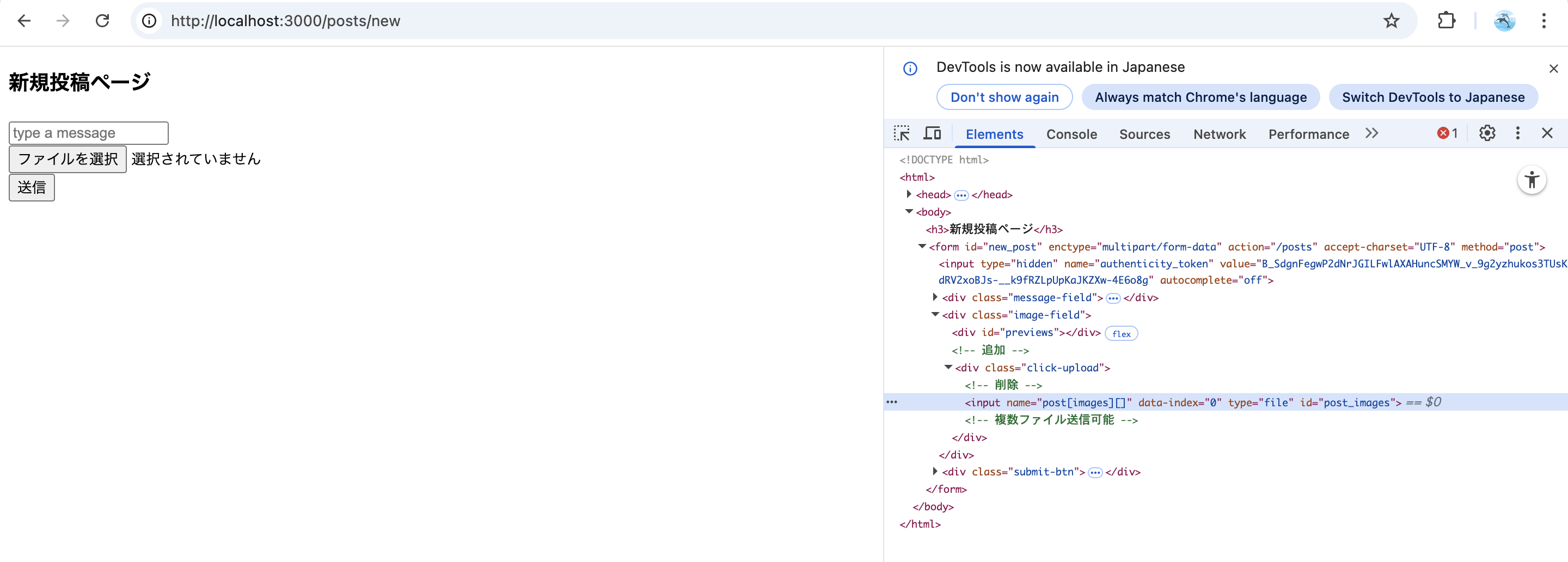Open the Extensions puzzle icon

point(1446,21)
